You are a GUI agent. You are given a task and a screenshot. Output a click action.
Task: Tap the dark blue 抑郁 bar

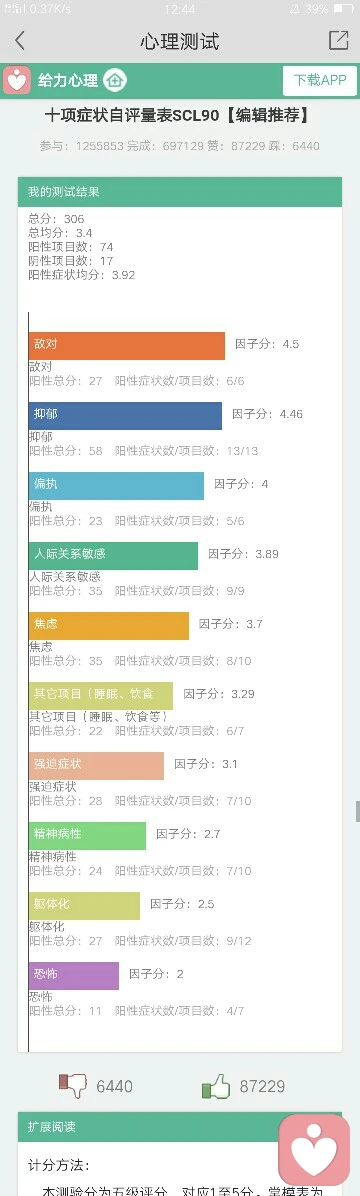tap(125, 416)
